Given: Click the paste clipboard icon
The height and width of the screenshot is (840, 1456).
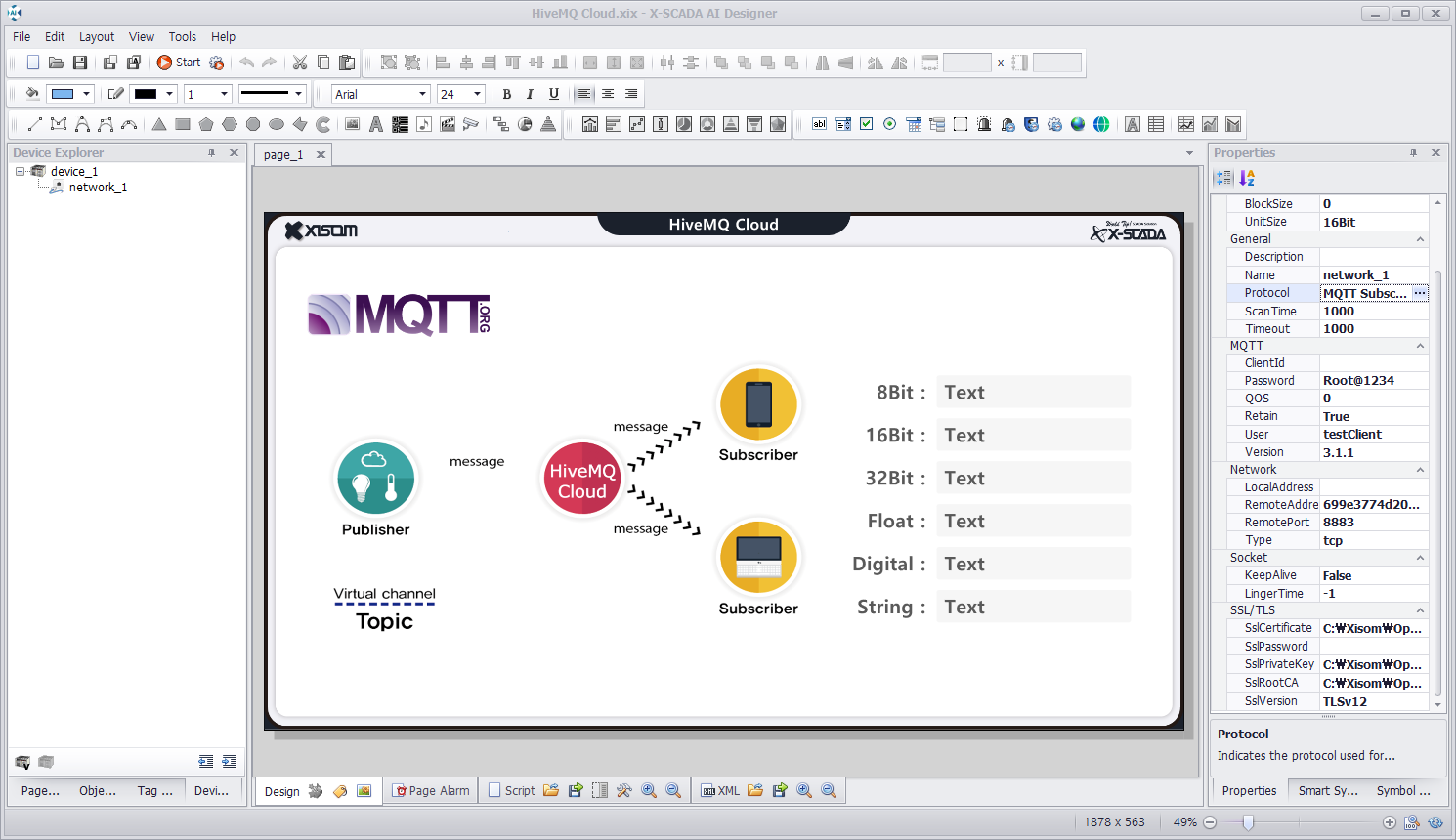Looking at the screenshot, I should point(347,63).
